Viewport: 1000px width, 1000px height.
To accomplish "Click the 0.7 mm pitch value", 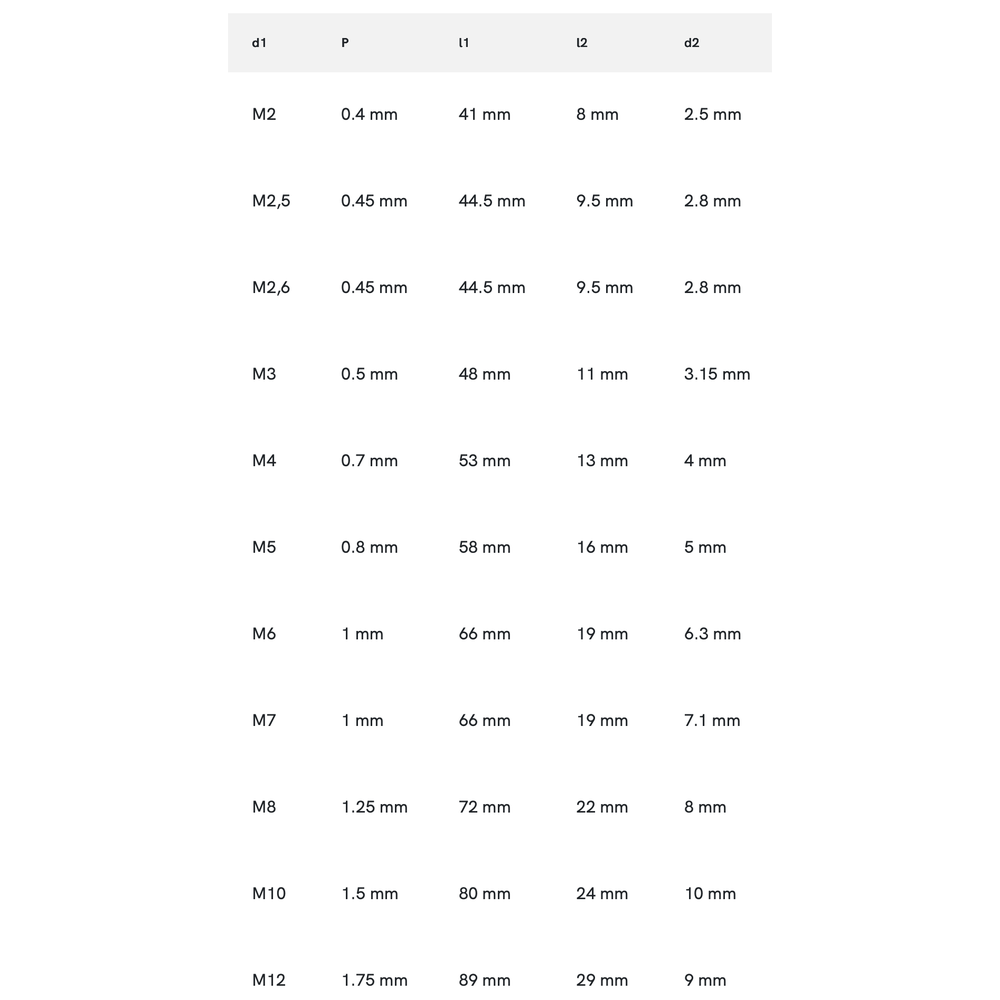I will click(x=369, y=461).
